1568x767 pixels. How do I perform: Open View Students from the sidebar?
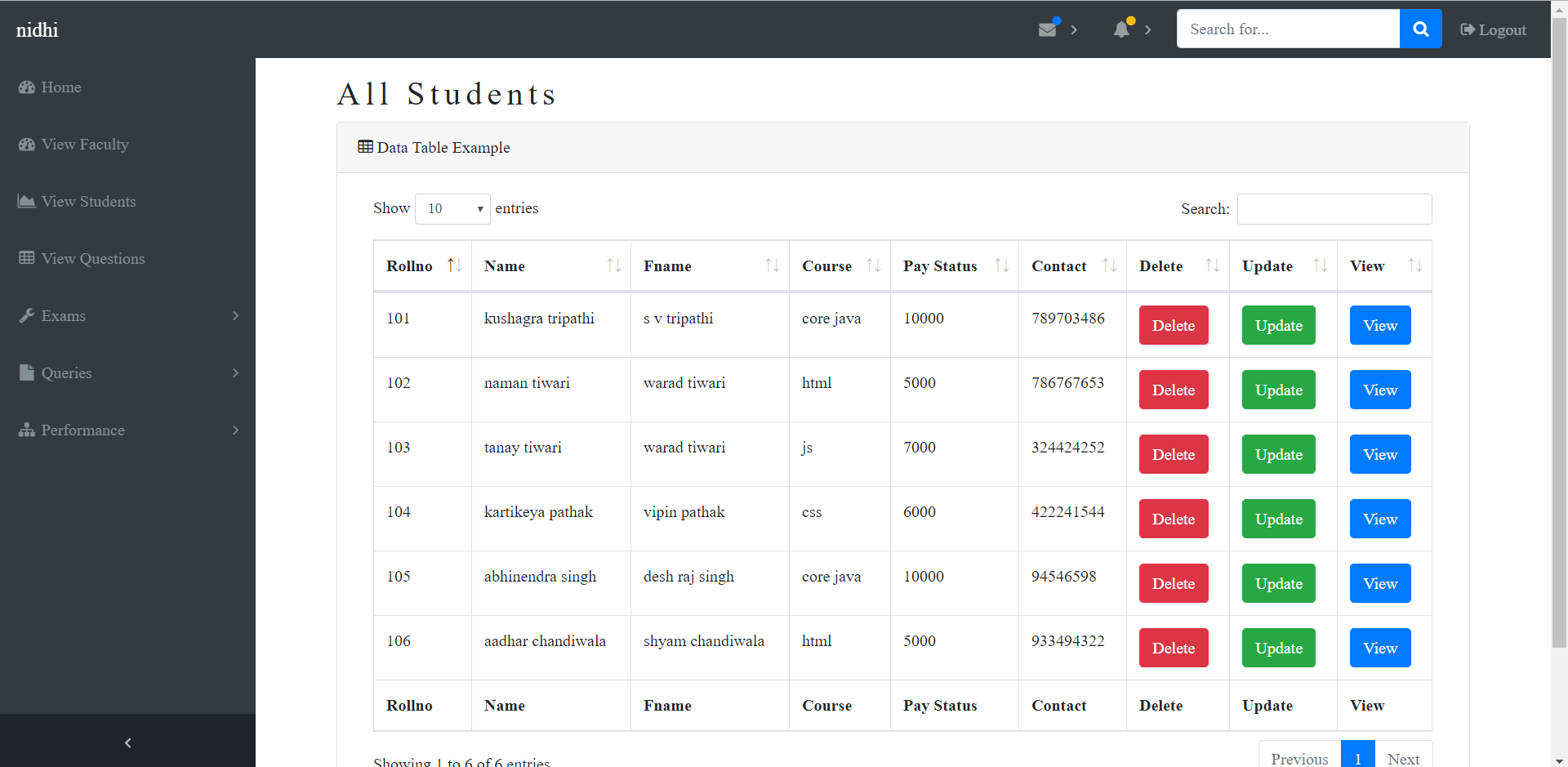88,202
